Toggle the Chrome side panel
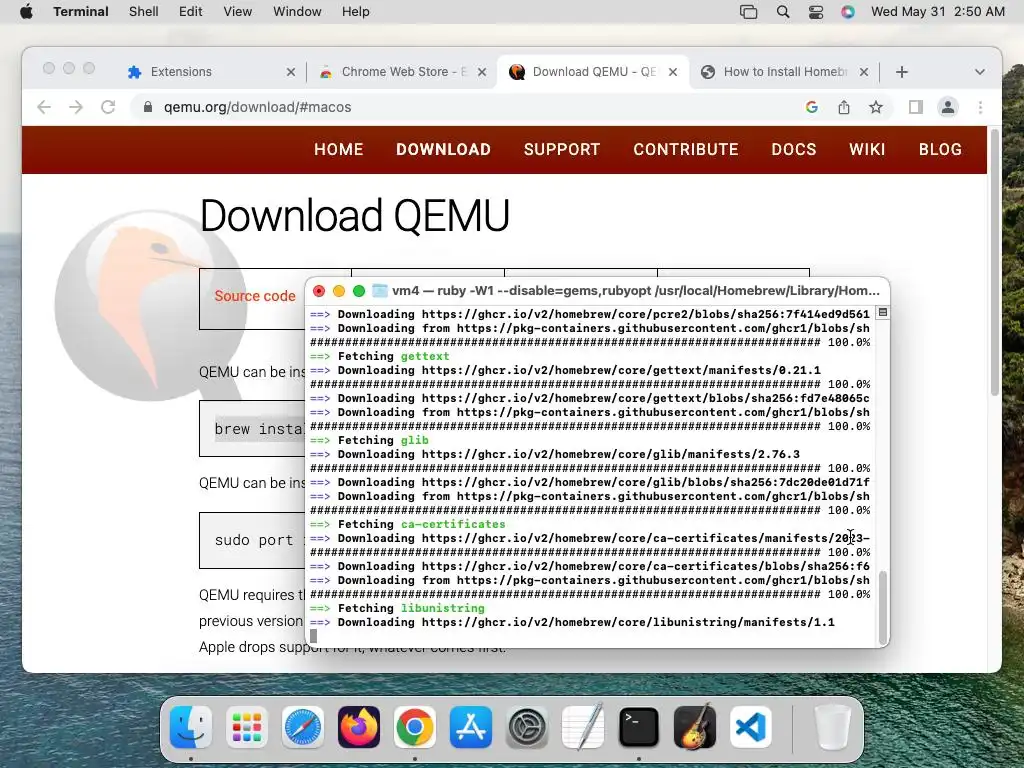This screenshot has height=768, width=1024. point(916,107)
